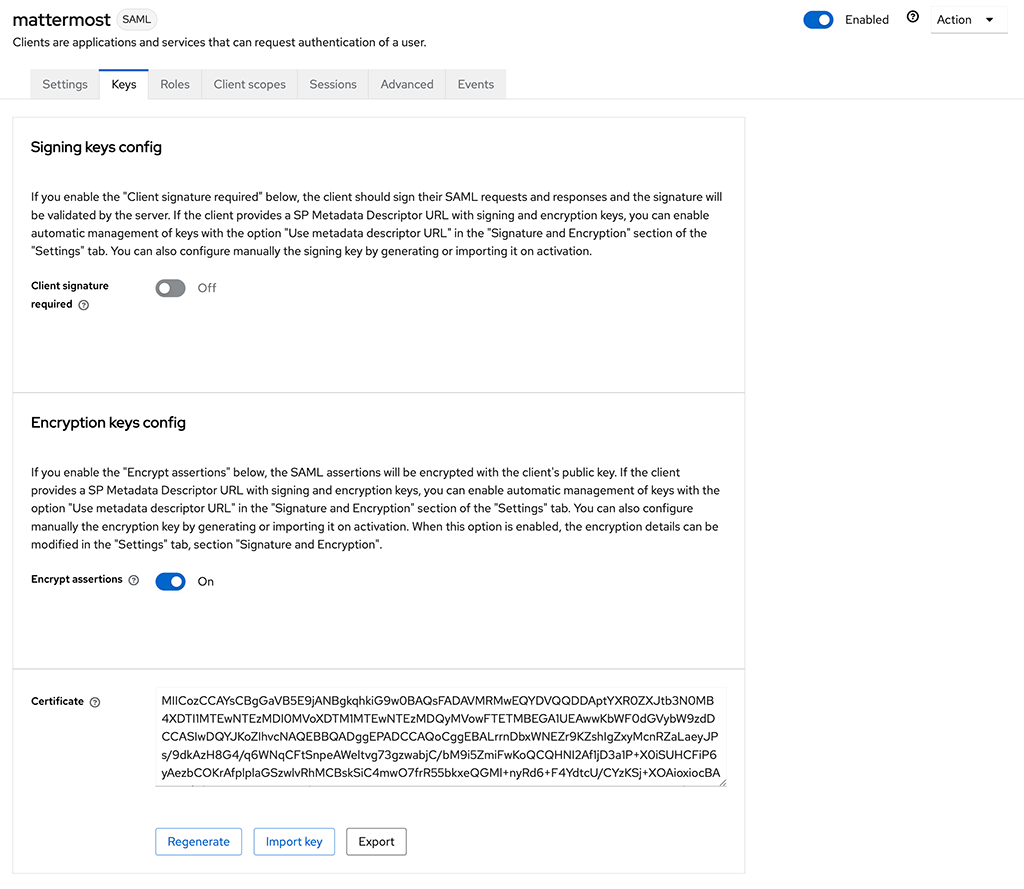Screen dimensions: 1024x889
Task: Click the Import key button
Action: (293, 841)
